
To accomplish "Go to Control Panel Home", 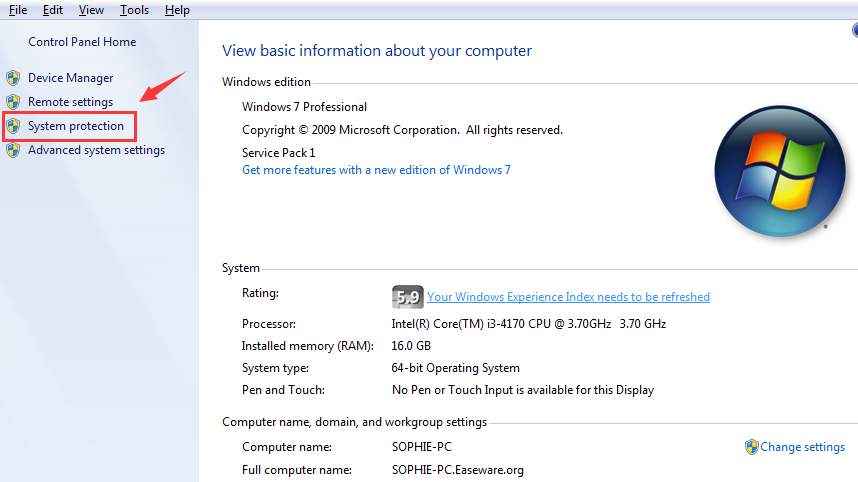I will click(82, 42).
